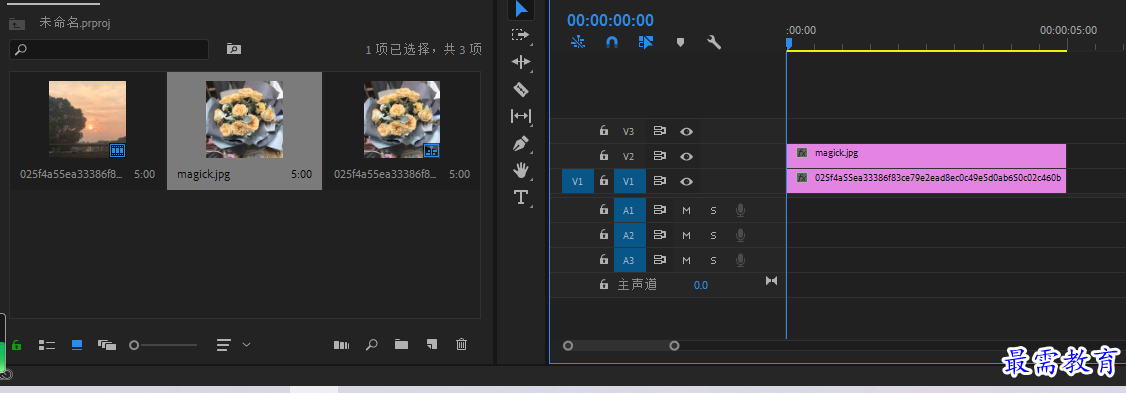Select the Selection arrow tool
Viewport: 1126px width, 393px height.
(x=521, y=9)
